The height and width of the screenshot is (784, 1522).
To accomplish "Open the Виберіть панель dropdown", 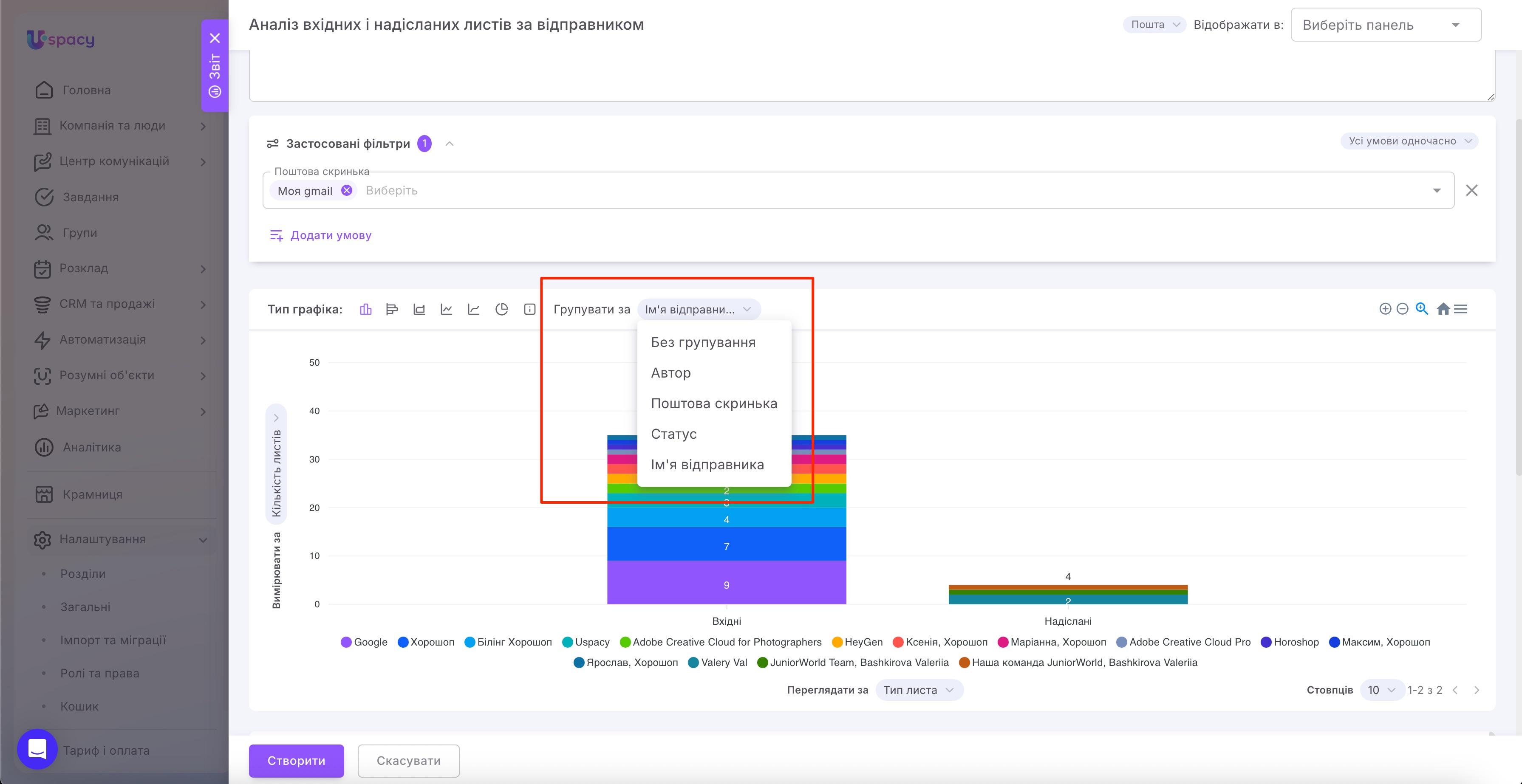I will pyautogui.click(x=1386, y=25).
